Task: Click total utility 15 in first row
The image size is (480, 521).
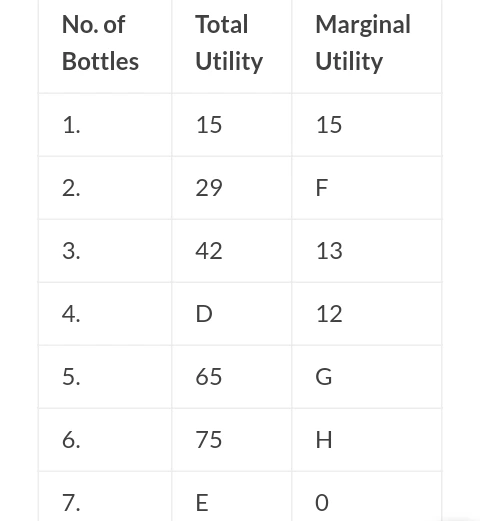Action: [209, 125]
